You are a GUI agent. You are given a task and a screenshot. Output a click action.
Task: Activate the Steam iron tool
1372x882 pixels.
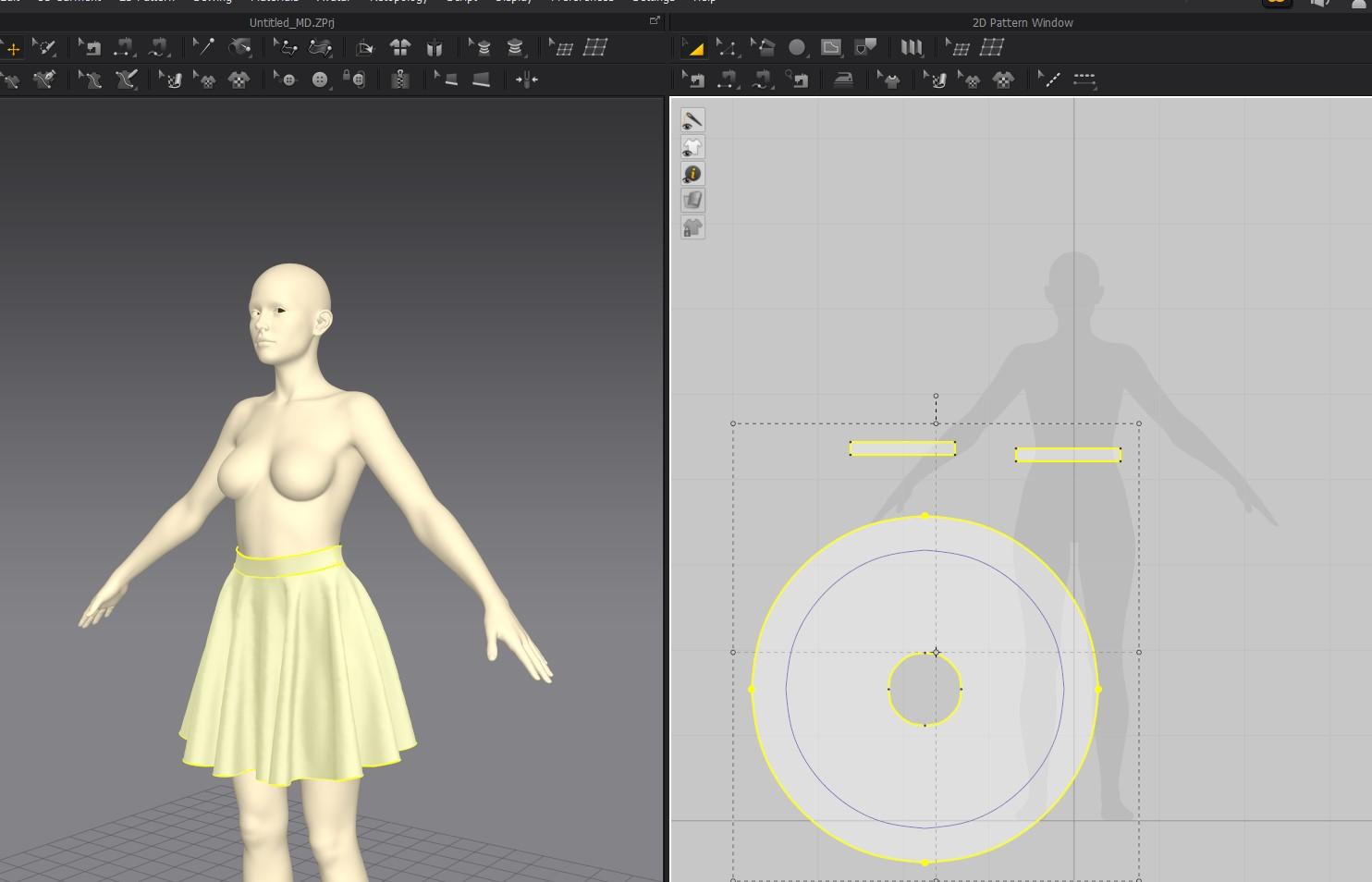pos(843,80)
